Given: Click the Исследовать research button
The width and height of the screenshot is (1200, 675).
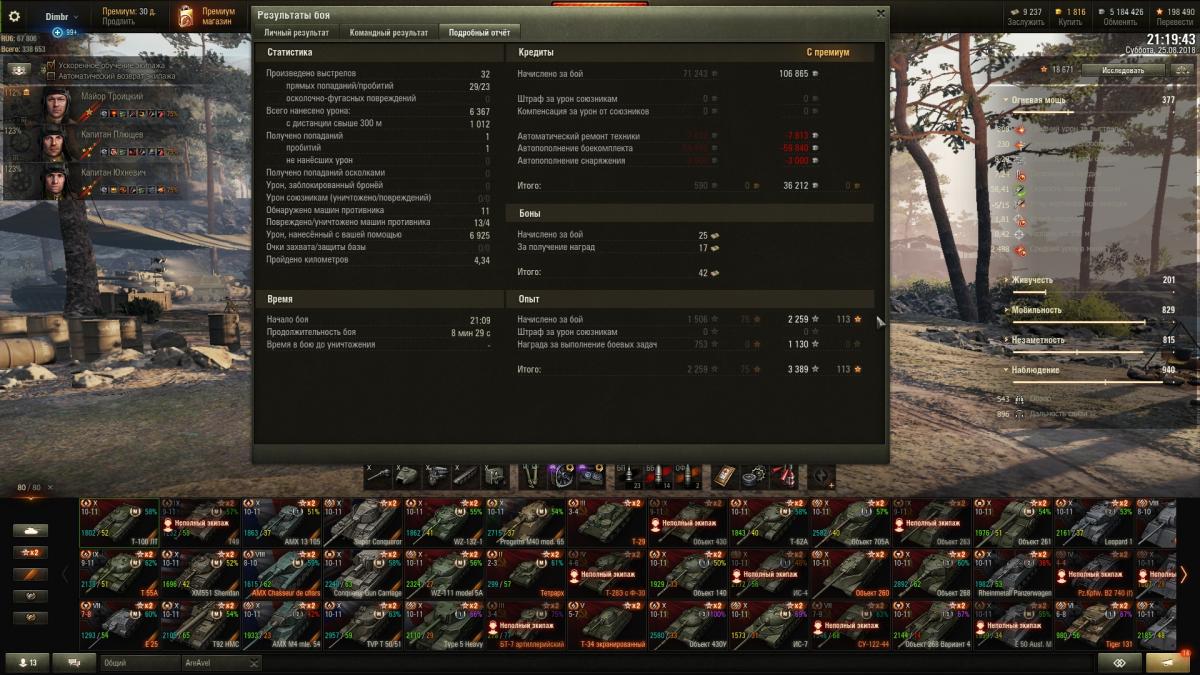Looking at the screenshot, I should (1123, 70).
